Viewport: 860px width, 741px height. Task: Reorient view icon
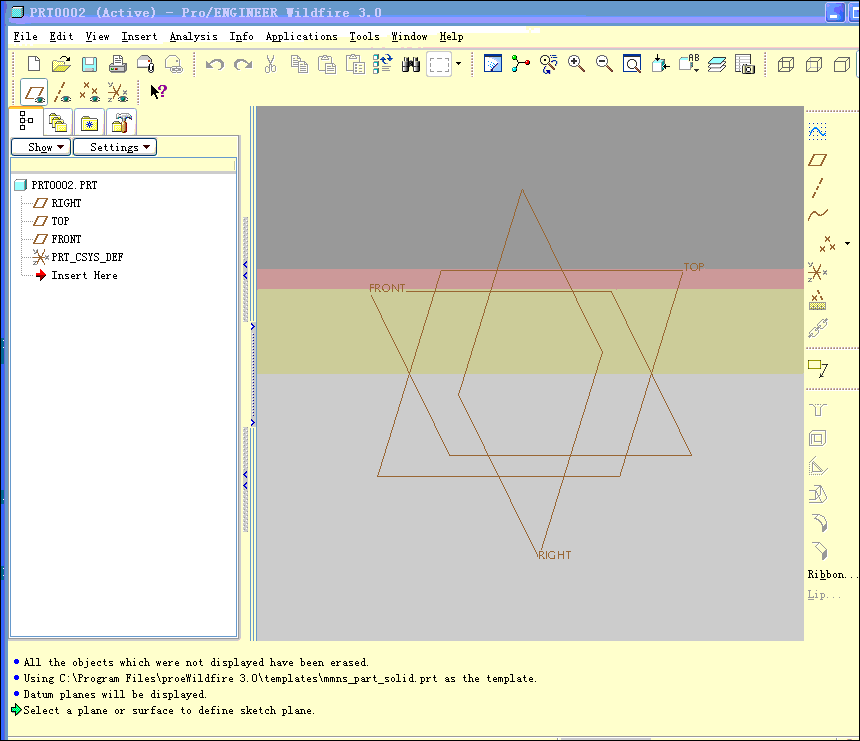point(660,64)
